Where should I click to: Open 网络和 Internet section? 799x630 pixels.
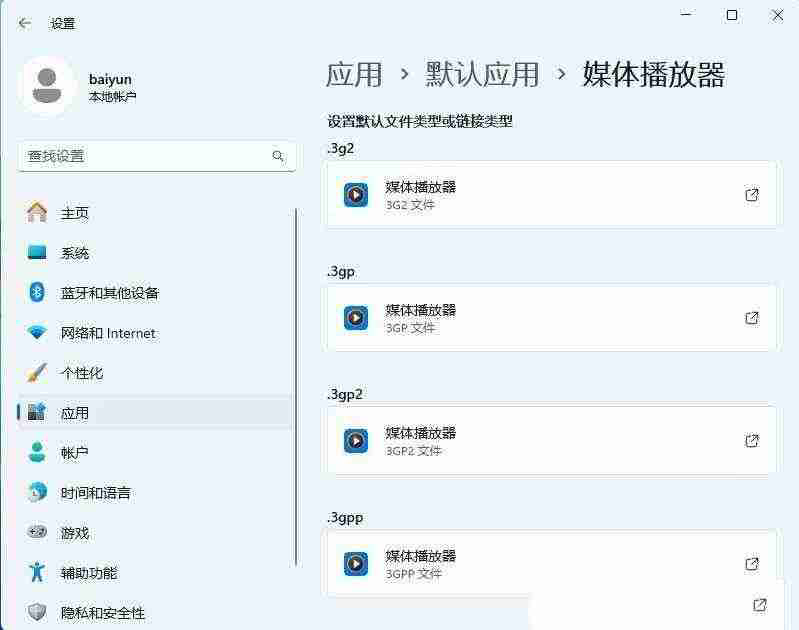point(154,333)
